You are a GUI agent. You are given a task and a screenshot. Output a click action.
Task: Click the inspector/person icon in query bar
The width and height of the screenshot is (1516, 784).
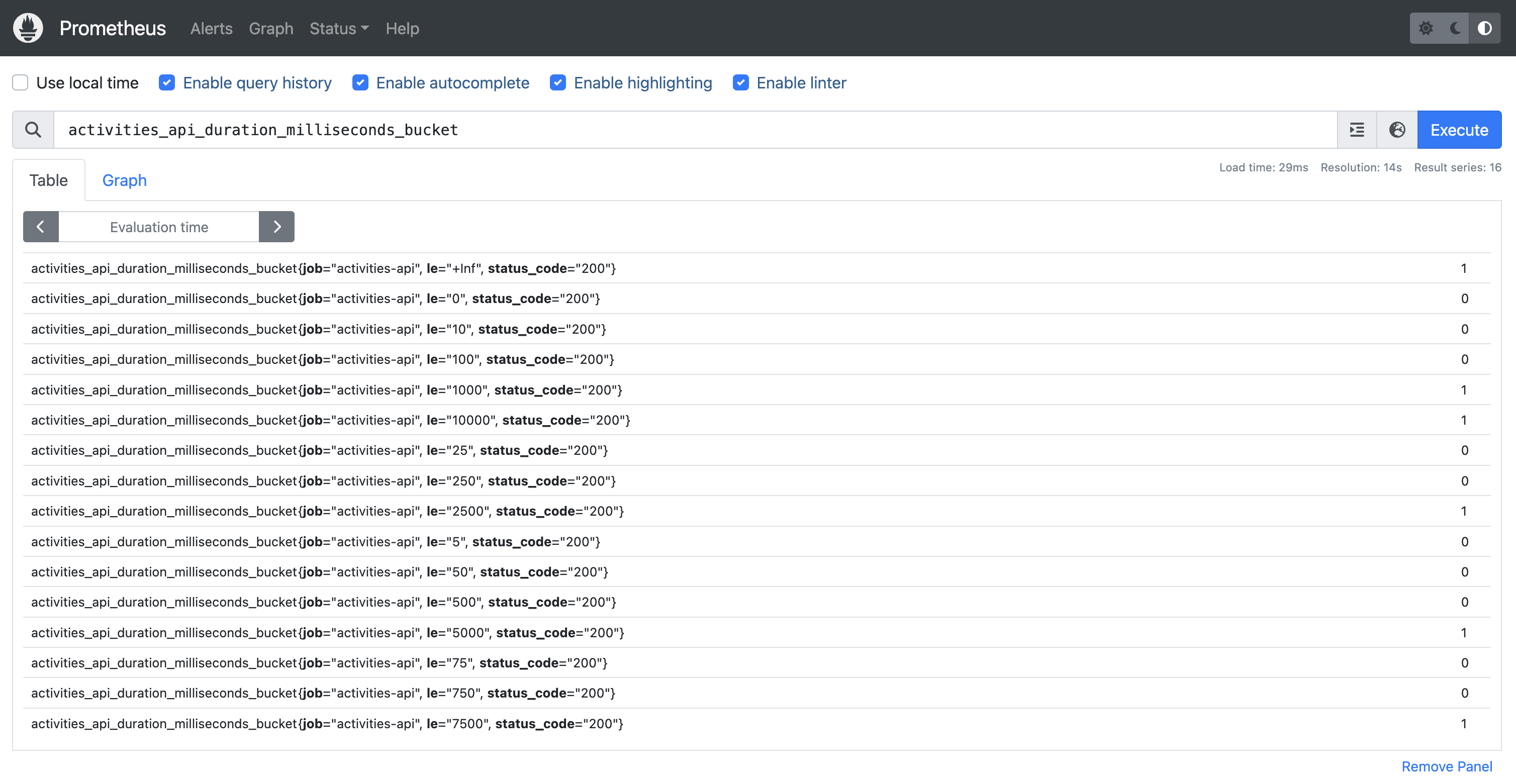[1397, 129]
